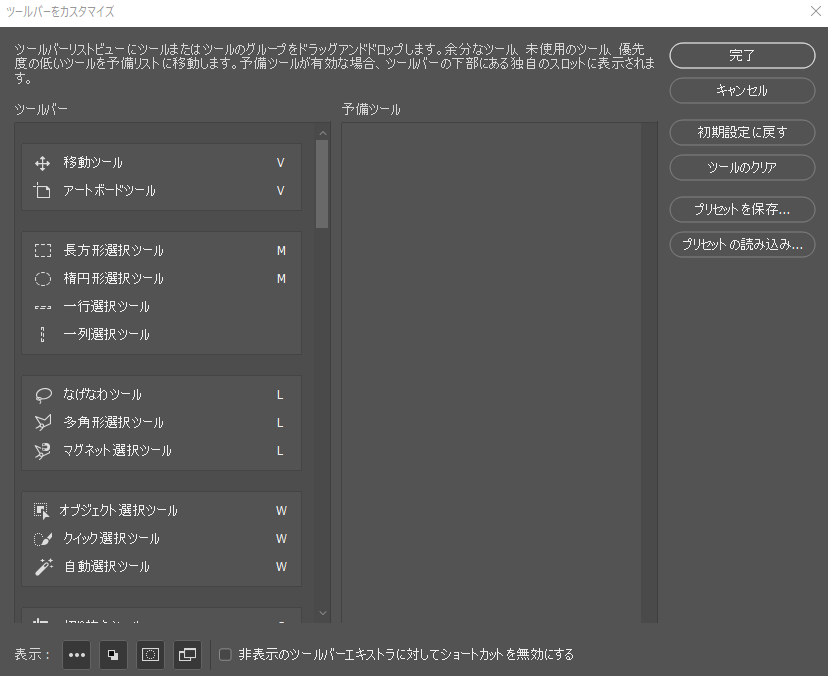828x676 pixels.
Task: Click 初期設定に戻す button
Action: point(742,132)
